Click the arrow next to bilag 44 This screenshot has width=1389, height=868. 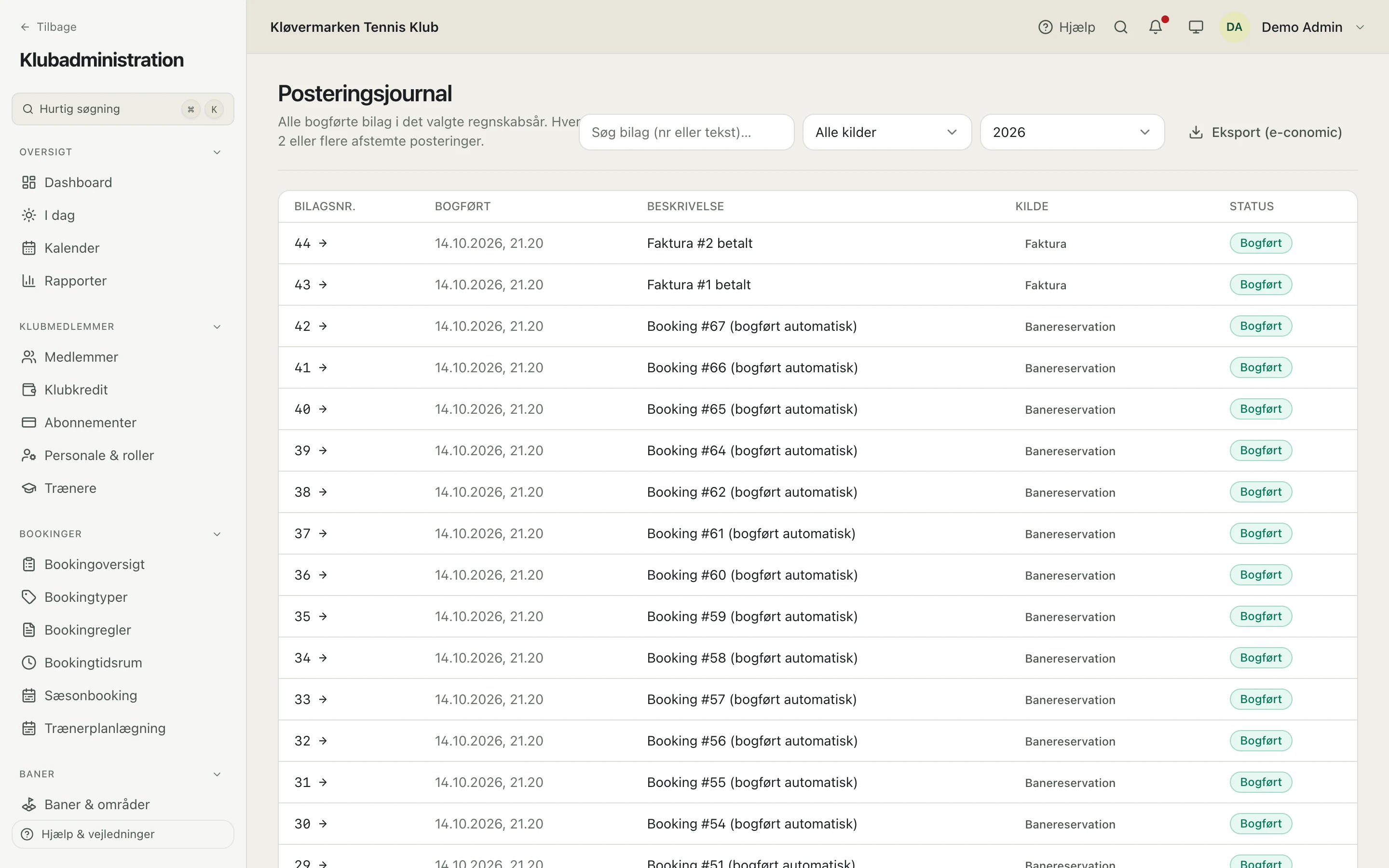323,243
